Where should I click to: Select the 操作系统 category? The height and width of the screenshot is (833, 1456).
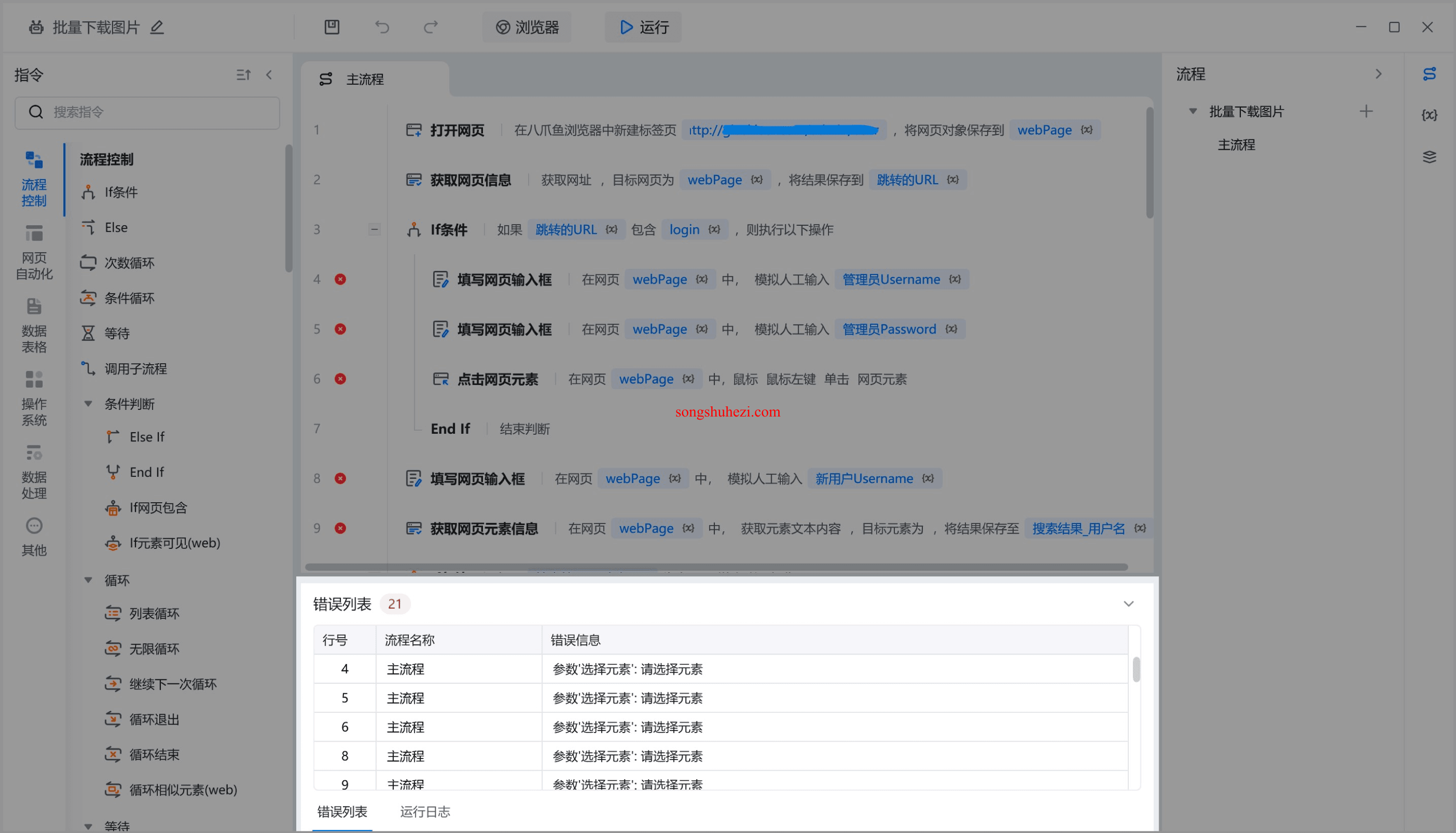click(x=34, y=399)
